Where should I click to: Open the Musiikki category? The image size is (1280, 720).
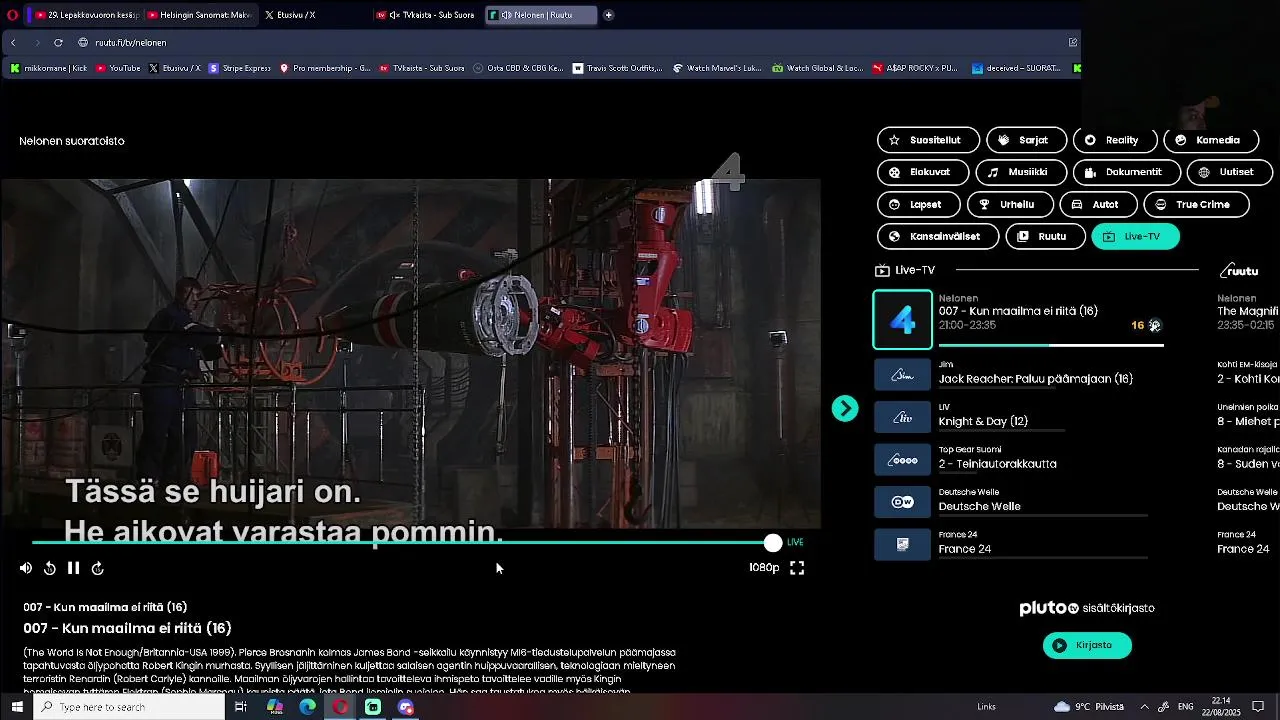coord(1021,172)
